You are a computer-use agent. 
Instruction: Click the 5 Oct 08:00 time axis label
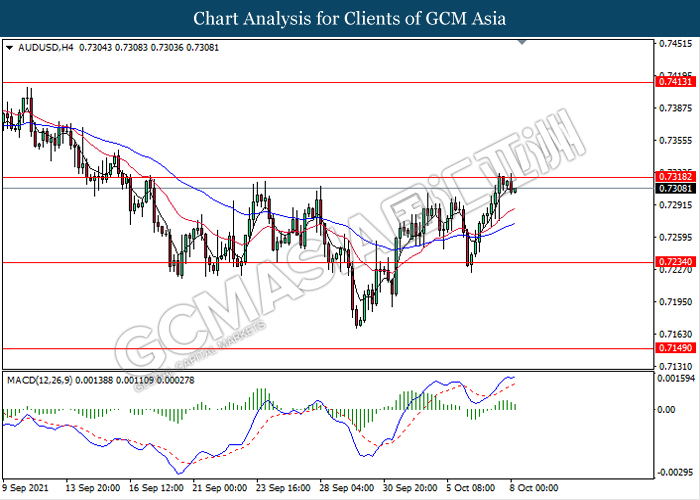[x=471, y=488]
